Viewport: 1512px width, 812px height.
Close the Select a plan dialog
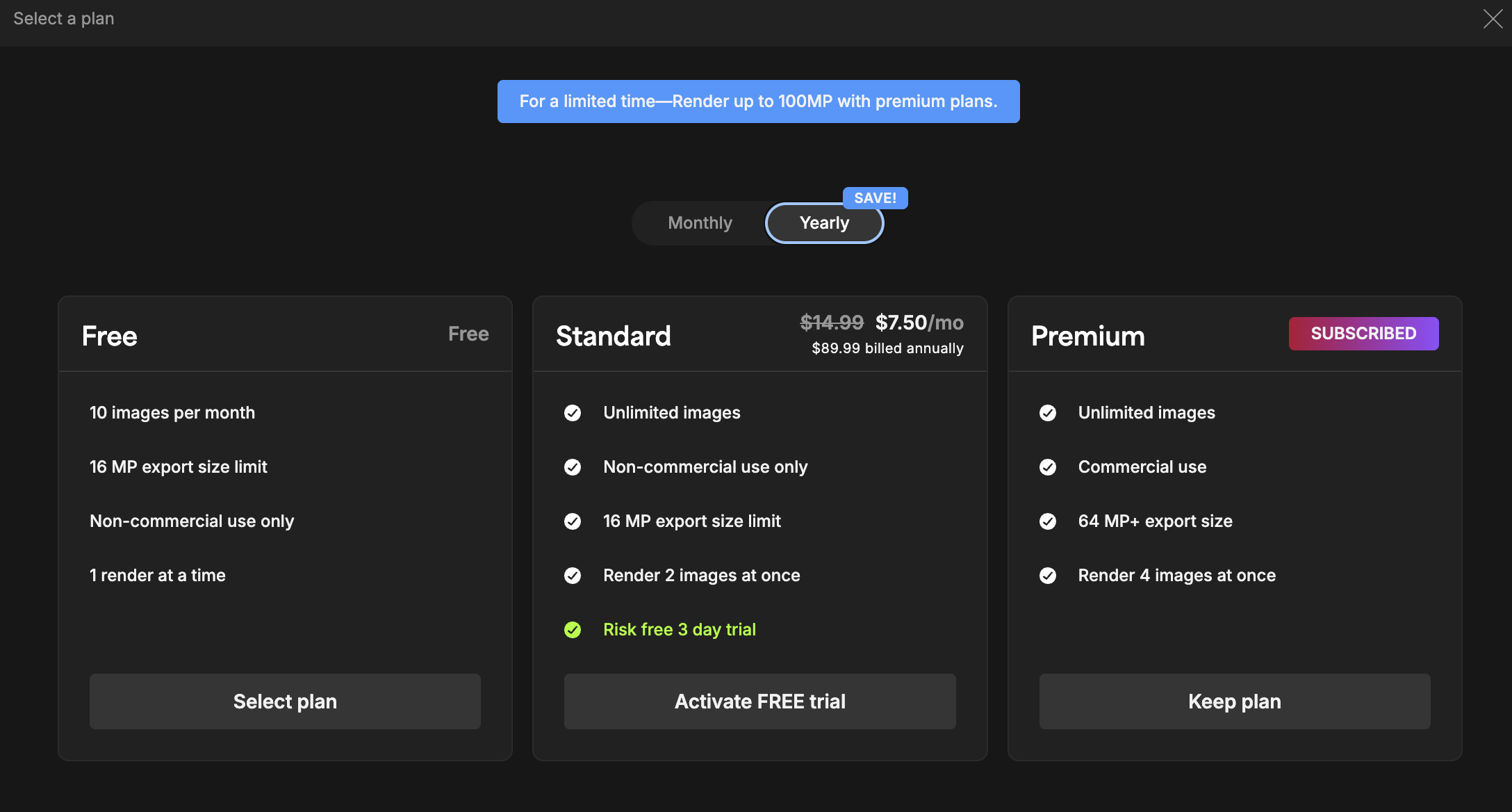[x=1493, y=19]
